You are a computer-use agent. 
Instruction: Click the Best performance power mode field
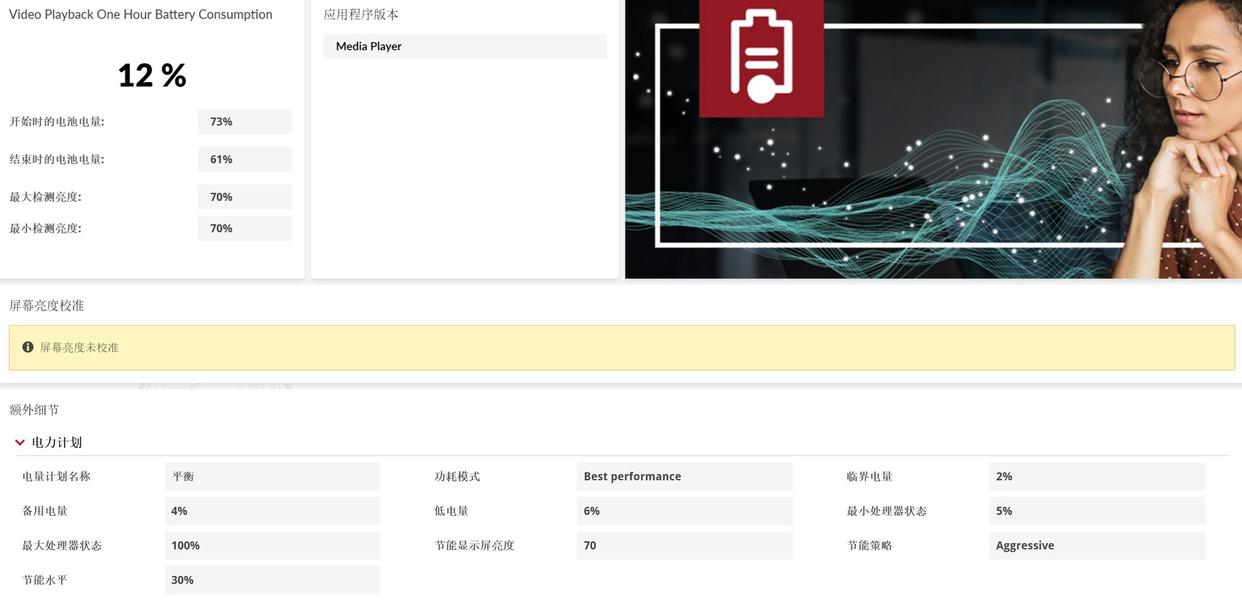click(685, 476)
